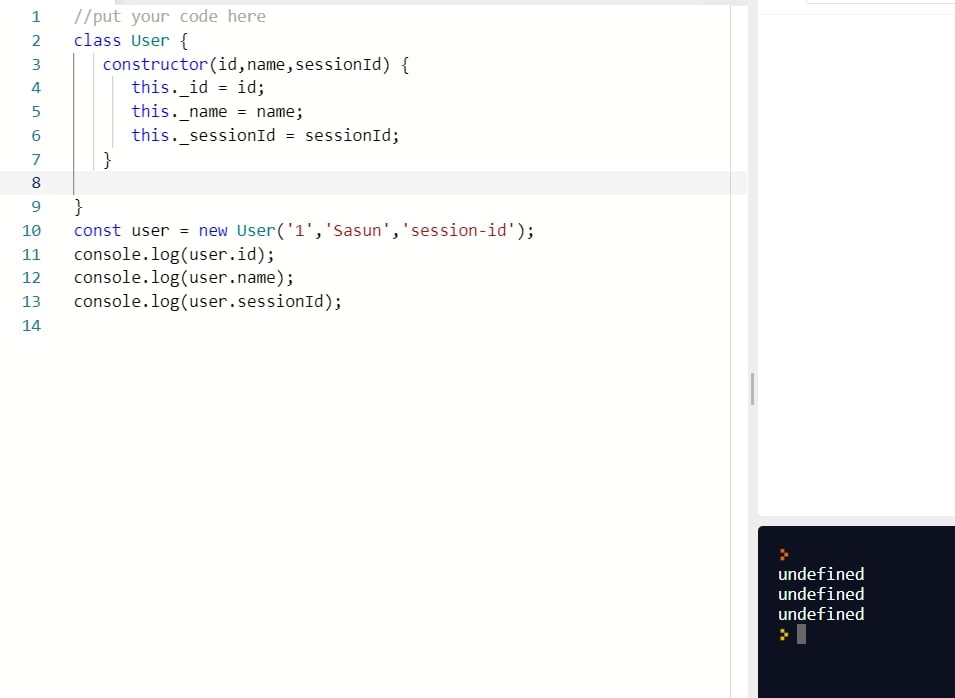Screen dimensions: 955x698
Task: Click 'console.log(user.name);' line
Action: 183,278
